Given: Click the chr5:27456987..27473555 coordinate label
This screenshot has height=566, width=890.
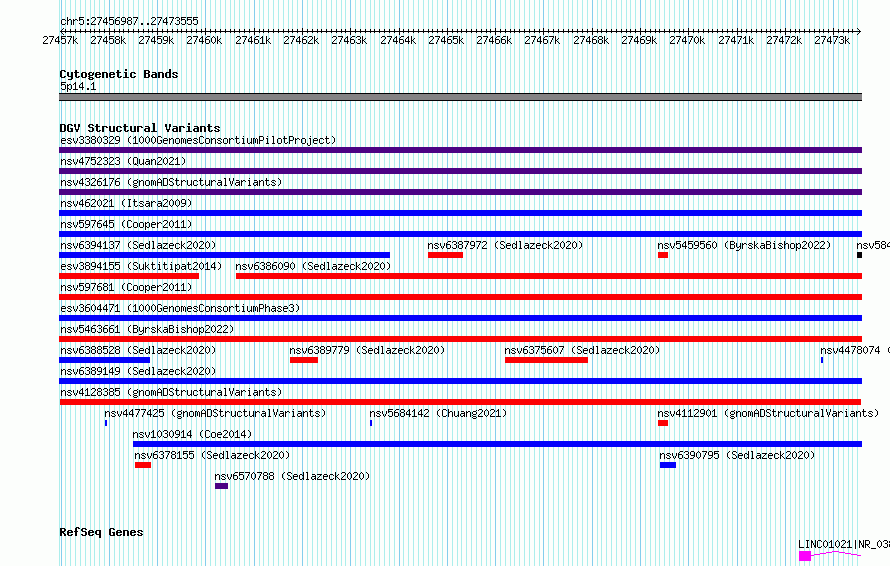Looking at the screenshot, I should pos(129,22).
